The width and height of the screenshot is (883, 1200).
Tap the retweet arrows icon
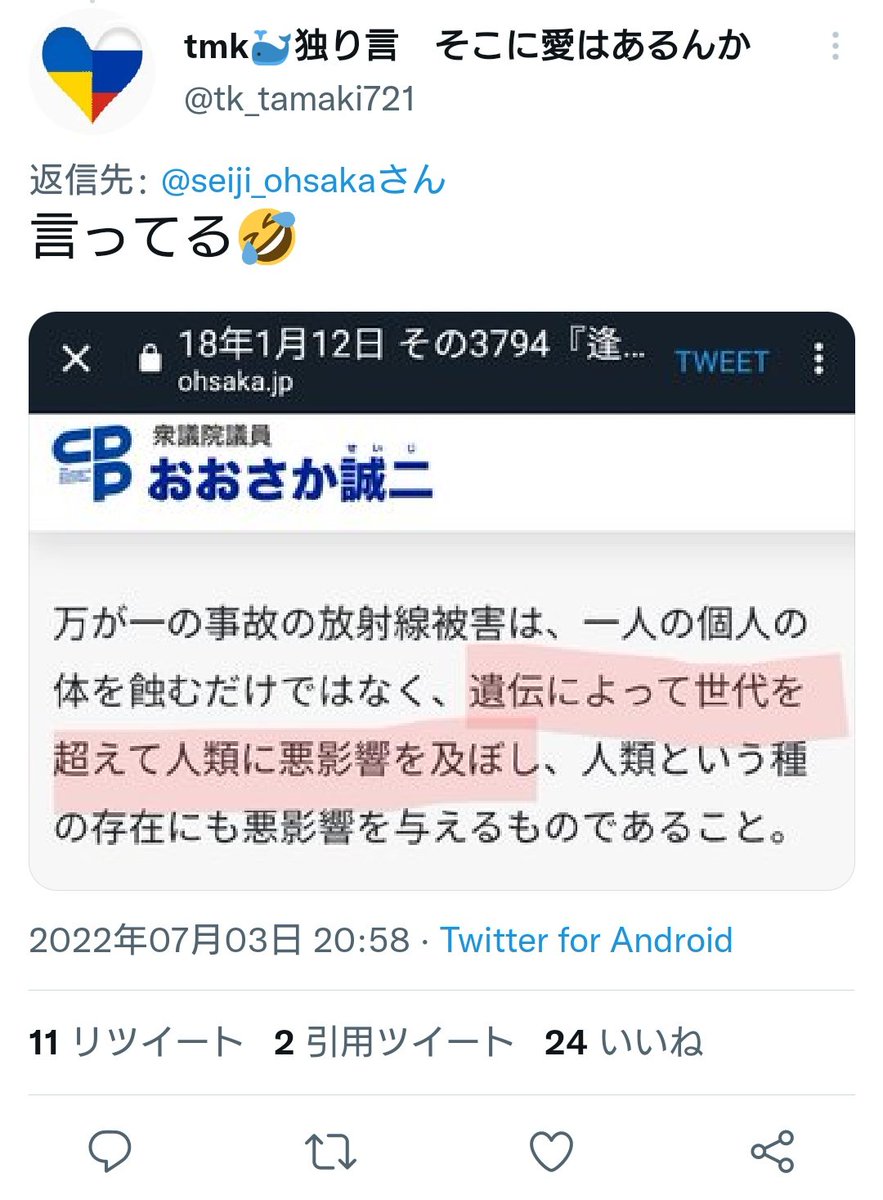coord(331,1152)
